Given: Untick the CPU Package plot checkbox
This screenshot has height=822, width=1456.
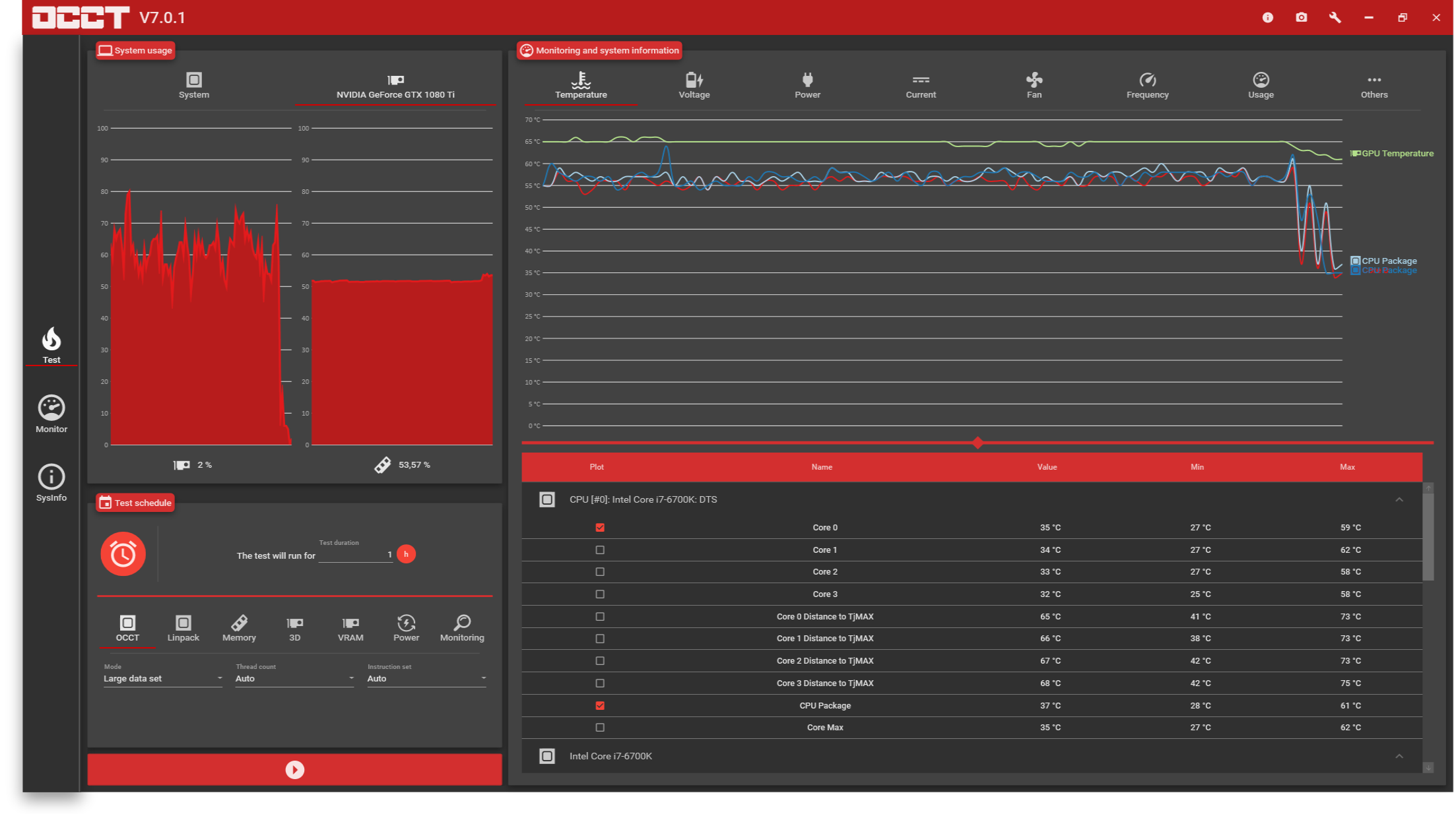Looking at the screenshot, I should [x=600, y=706].
